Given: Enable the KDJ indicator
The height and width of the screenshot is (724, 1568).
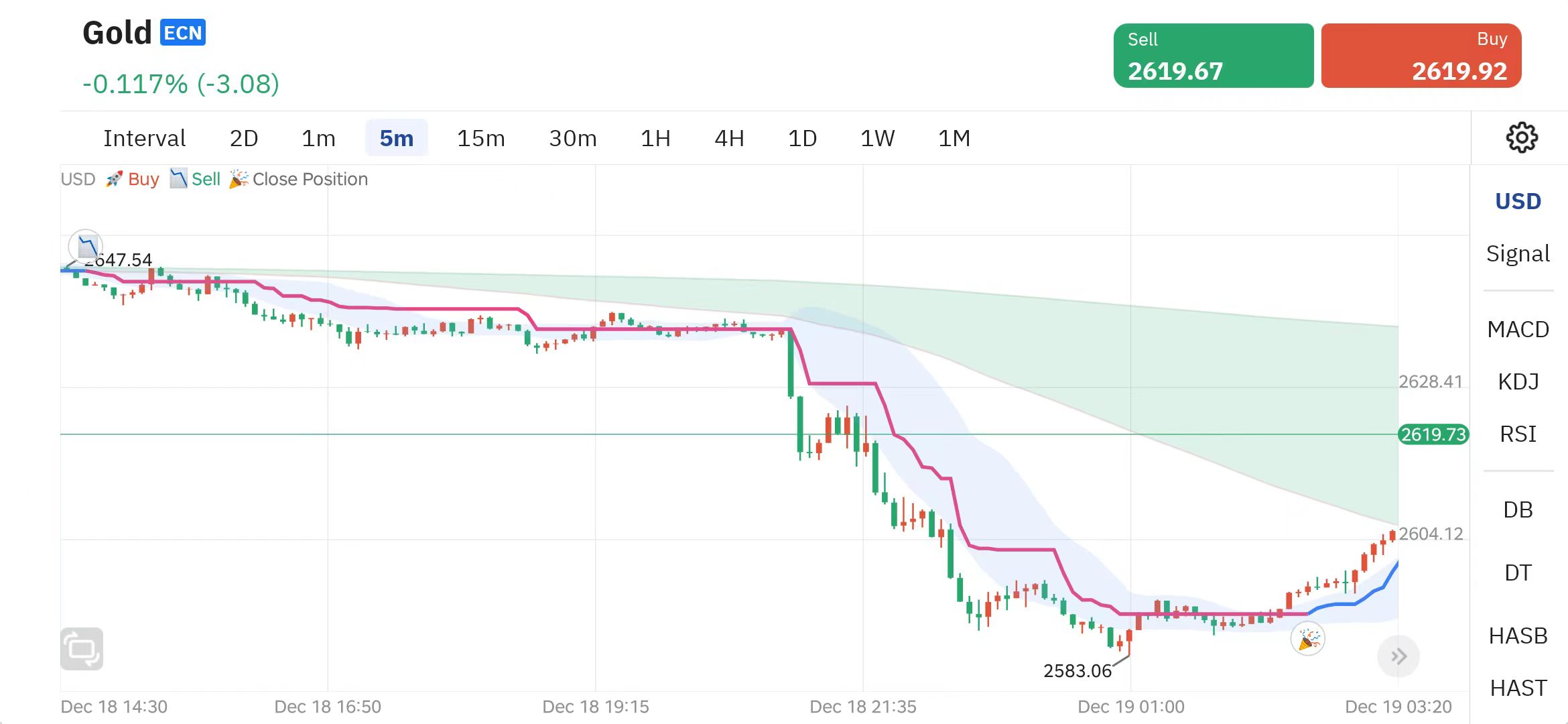Looking at the screenshot, I should [x=1518, y=381].
